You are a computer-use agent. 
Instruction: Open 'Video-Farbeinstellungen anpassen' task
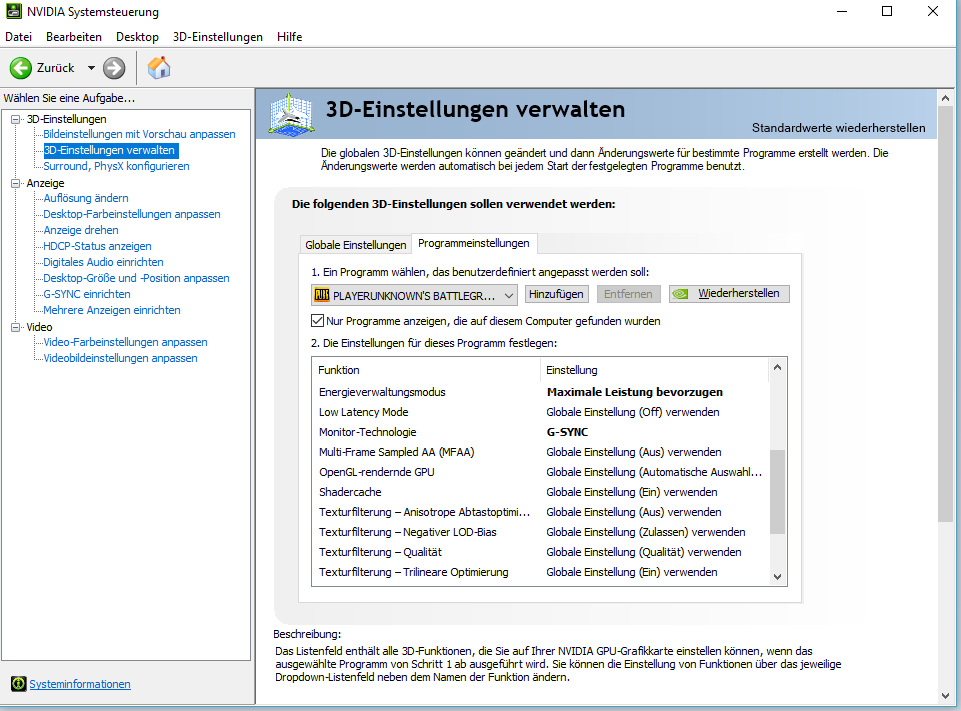click(x=125, y=342)
